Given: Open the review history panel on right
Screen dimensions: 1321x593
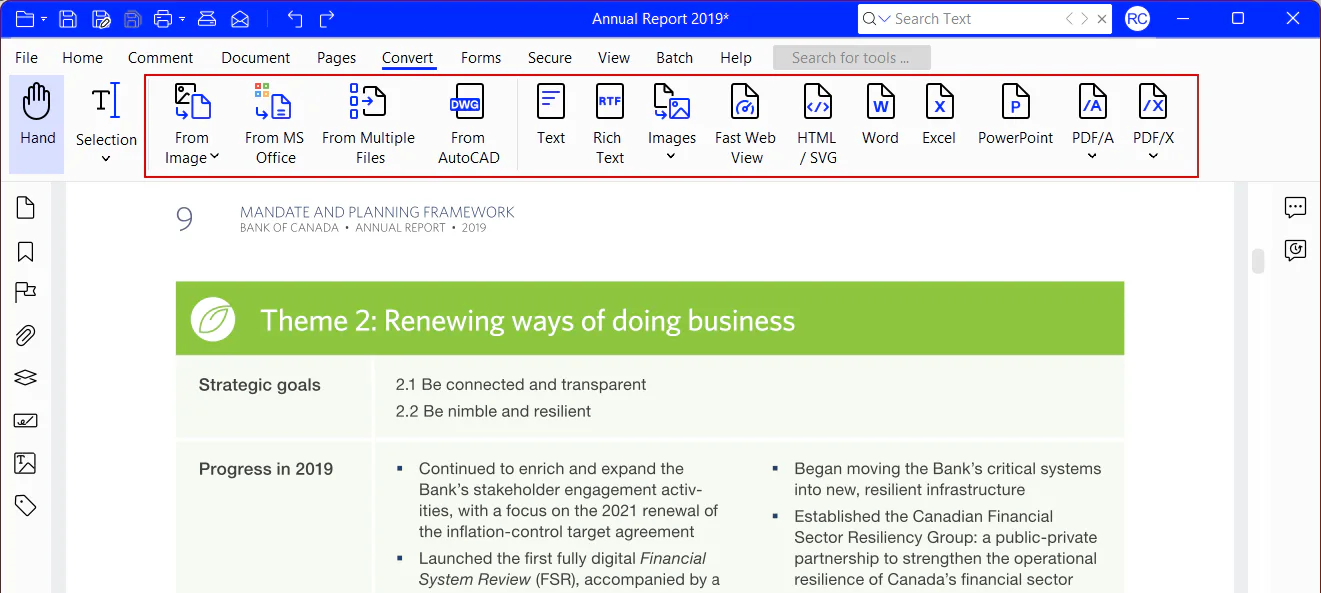Looking at the screenshot, I should (1295, 250).
